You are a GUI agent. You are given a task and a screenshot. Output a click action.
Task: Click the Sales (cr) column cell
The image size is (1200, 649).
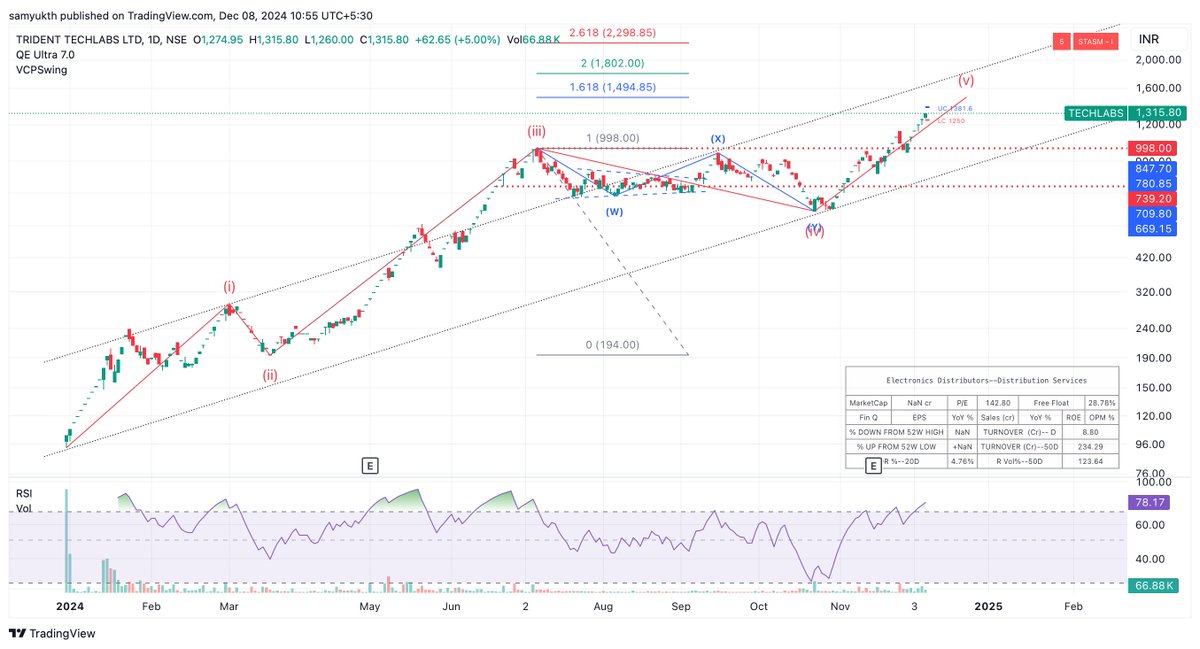(x=1000, y=418)
